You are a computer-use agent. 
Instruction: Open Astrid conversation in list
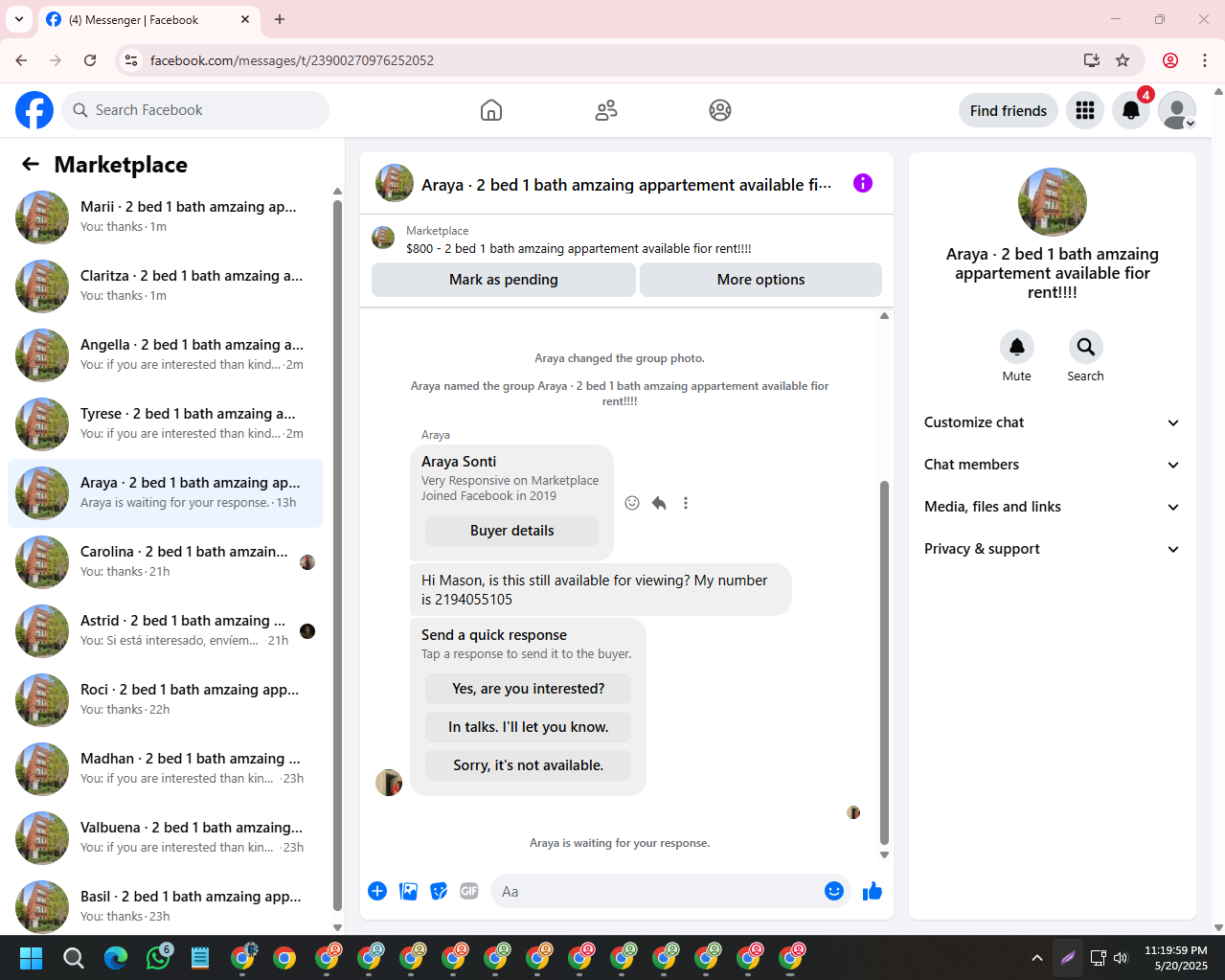pos(166,631)
